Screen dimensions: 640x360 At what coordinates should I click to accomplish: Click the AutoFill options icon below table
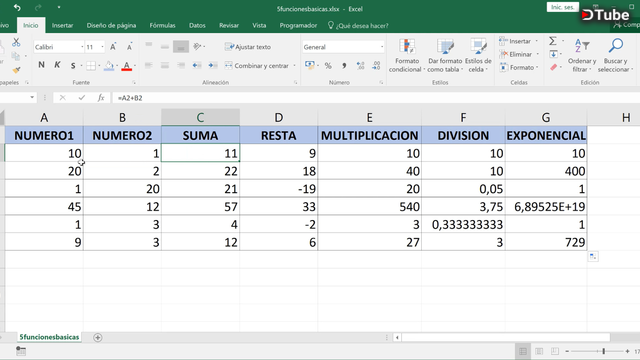click(x=593, y=257)
